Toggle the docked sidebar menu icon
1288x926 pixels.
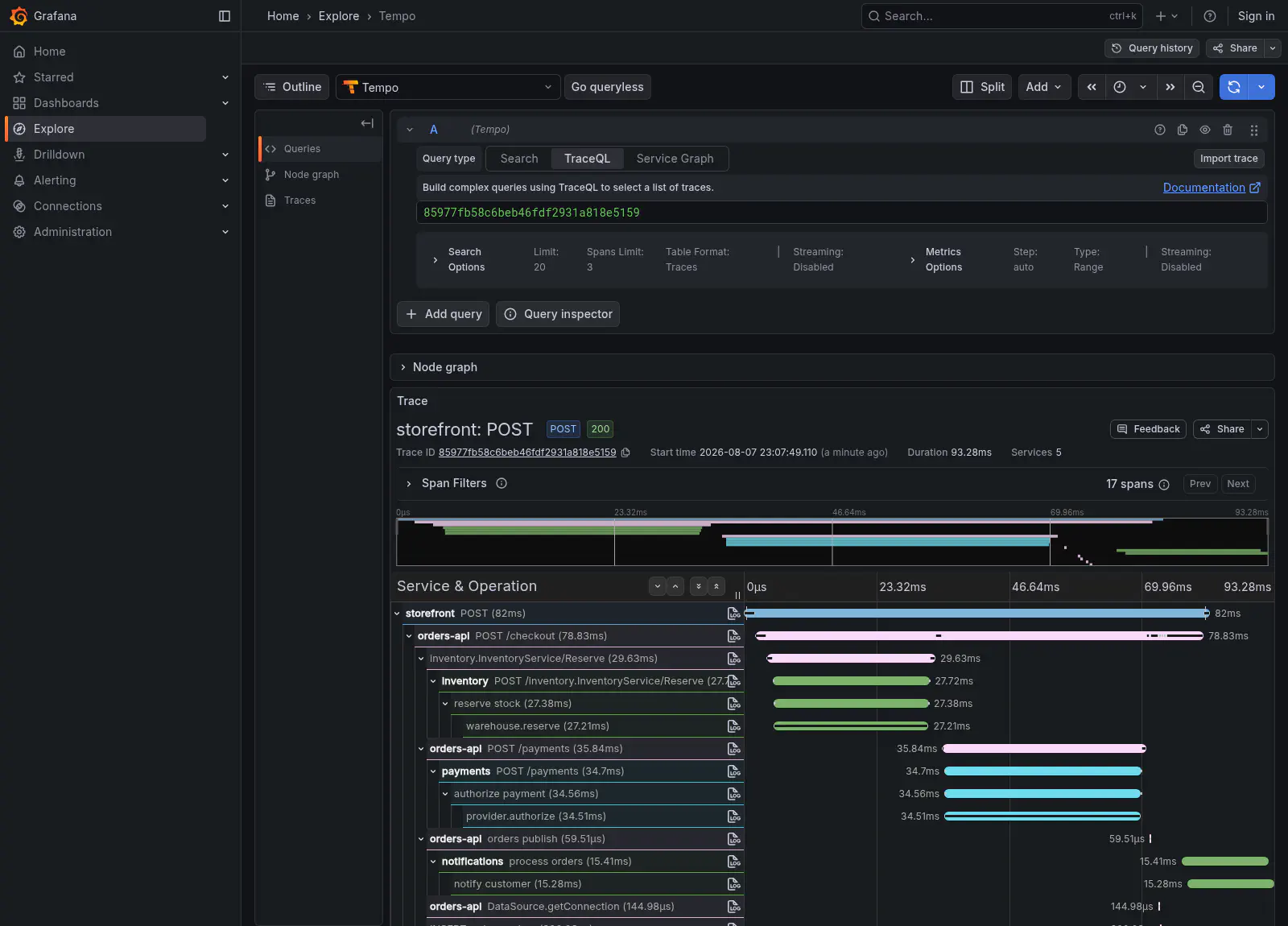225,16
